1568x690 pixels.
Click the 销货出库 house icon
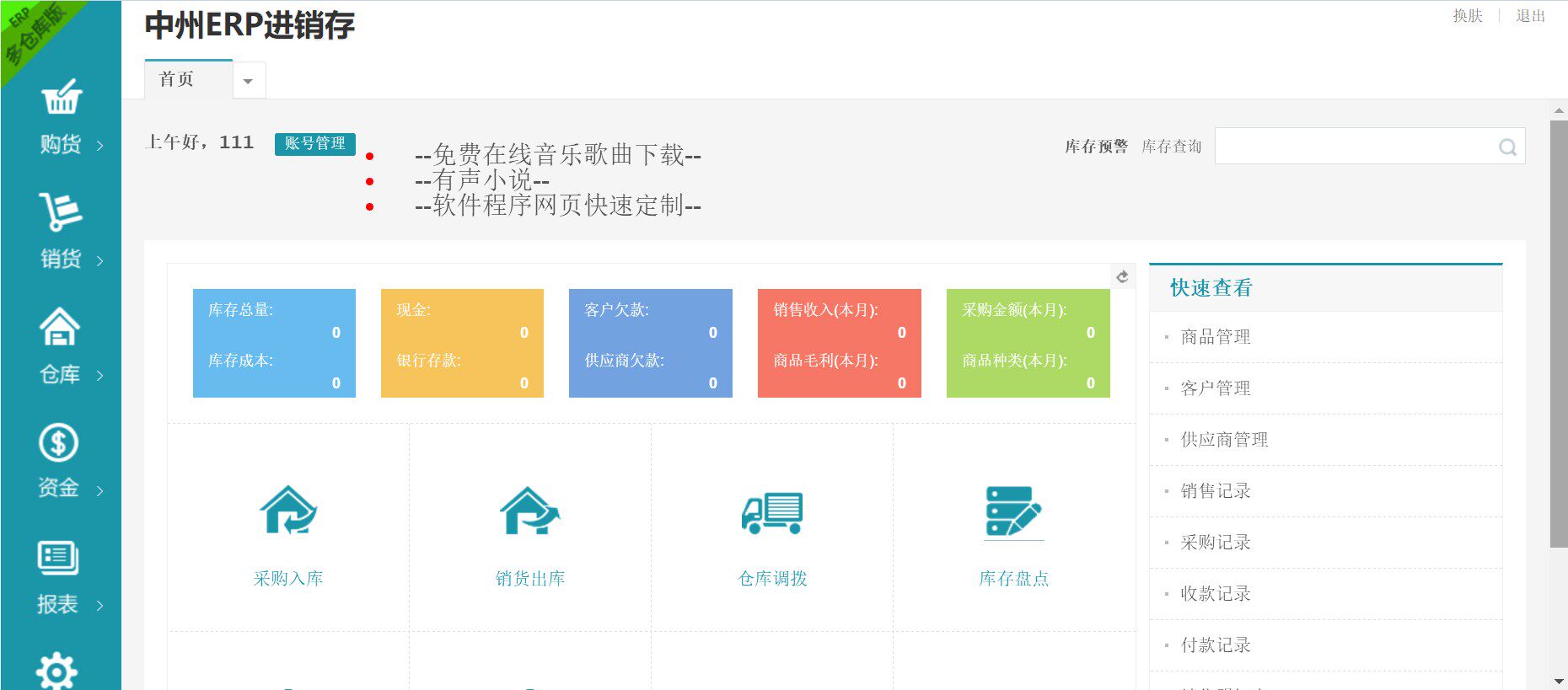[530, 511]
